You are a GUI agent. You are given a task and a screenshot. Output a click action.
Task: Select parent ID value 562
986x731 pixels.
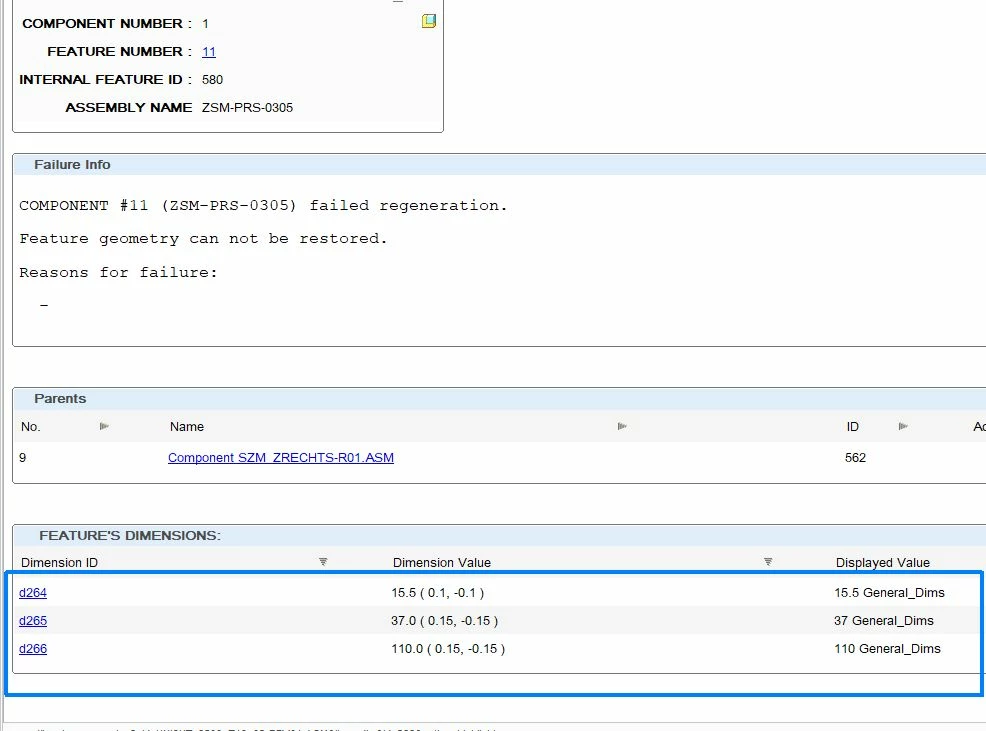pyautogui.click(x=855, y=457)
